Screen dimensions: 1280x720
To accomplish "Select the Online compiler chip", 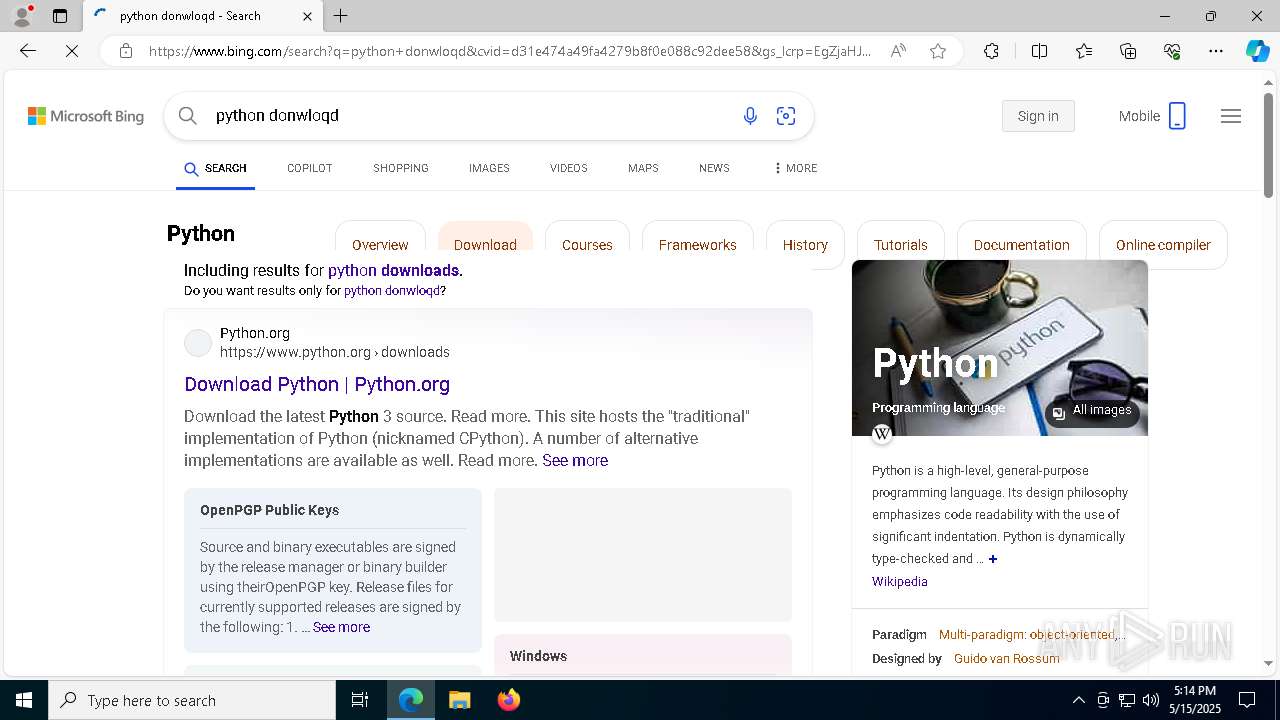I will coord(1163,244).
